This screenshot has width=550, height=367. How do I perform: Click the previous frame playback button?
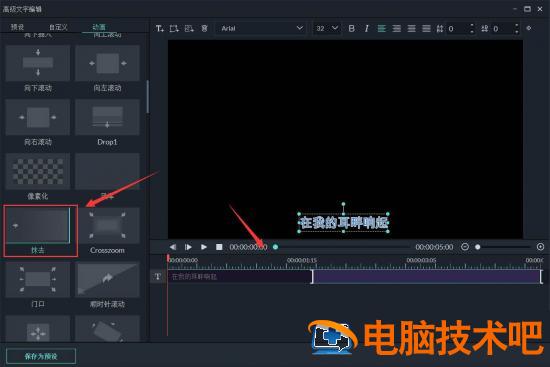point(173,247)
